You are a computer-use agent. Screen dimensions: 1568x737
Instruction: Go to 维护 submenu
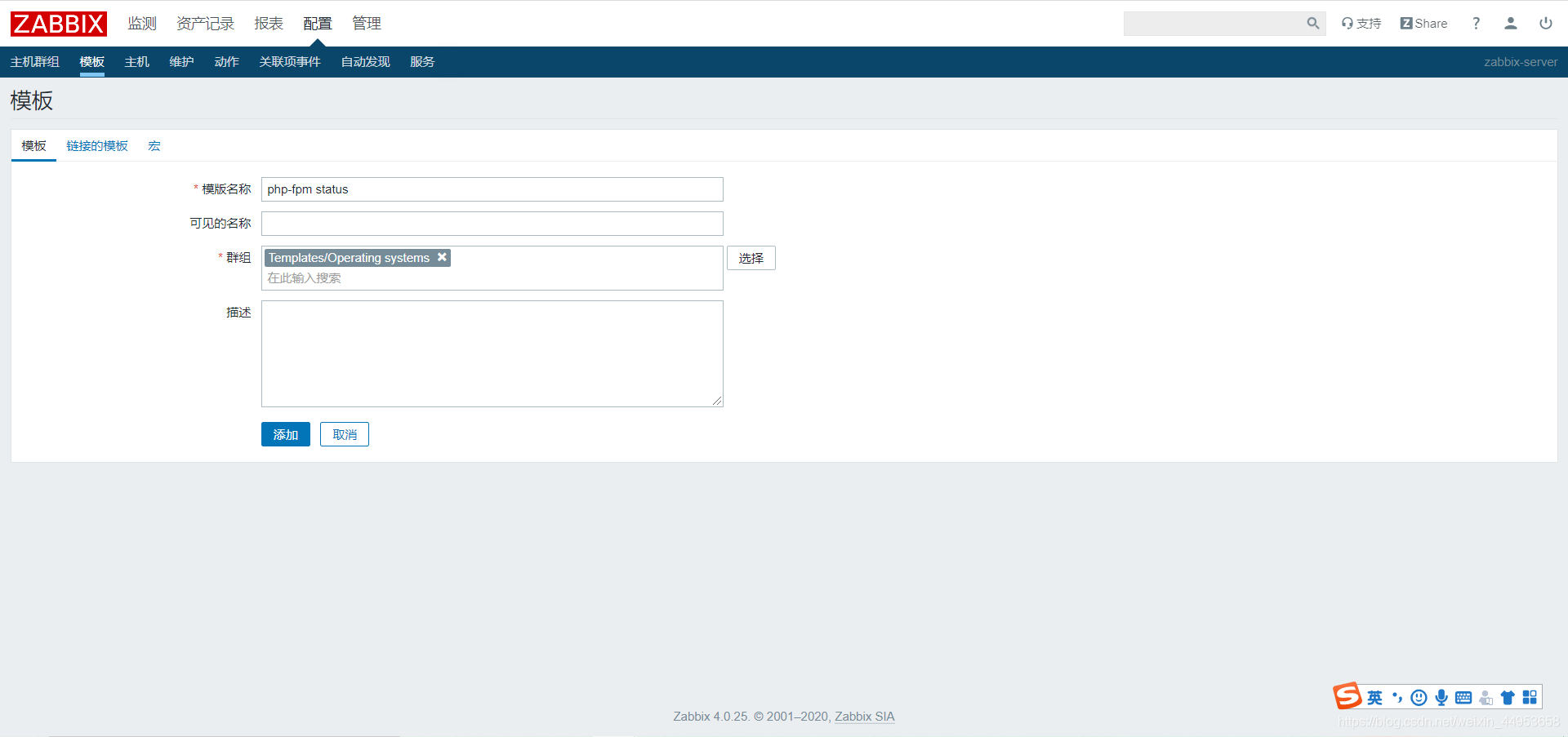point(182,62)
